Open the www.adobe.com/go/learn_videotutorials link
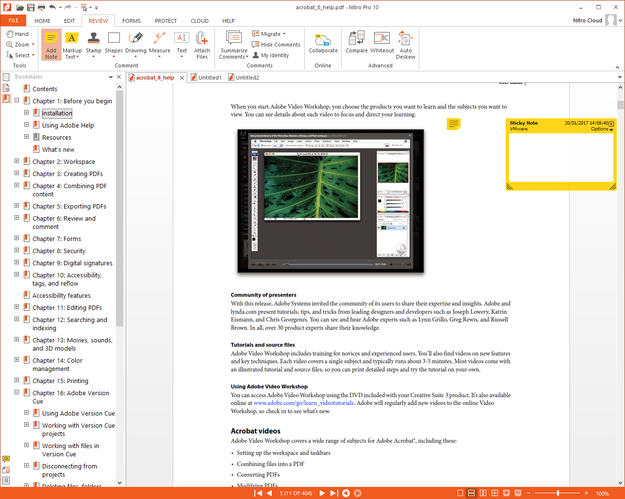Screen dimensions: 625x499 (x=304, y=403)
